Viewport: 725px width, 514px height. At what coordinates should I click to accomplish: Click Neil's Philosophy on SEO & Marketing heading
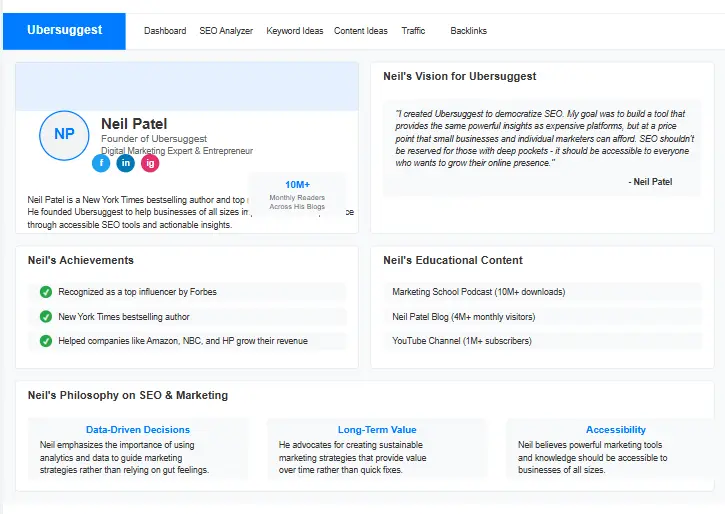[128, 395]
